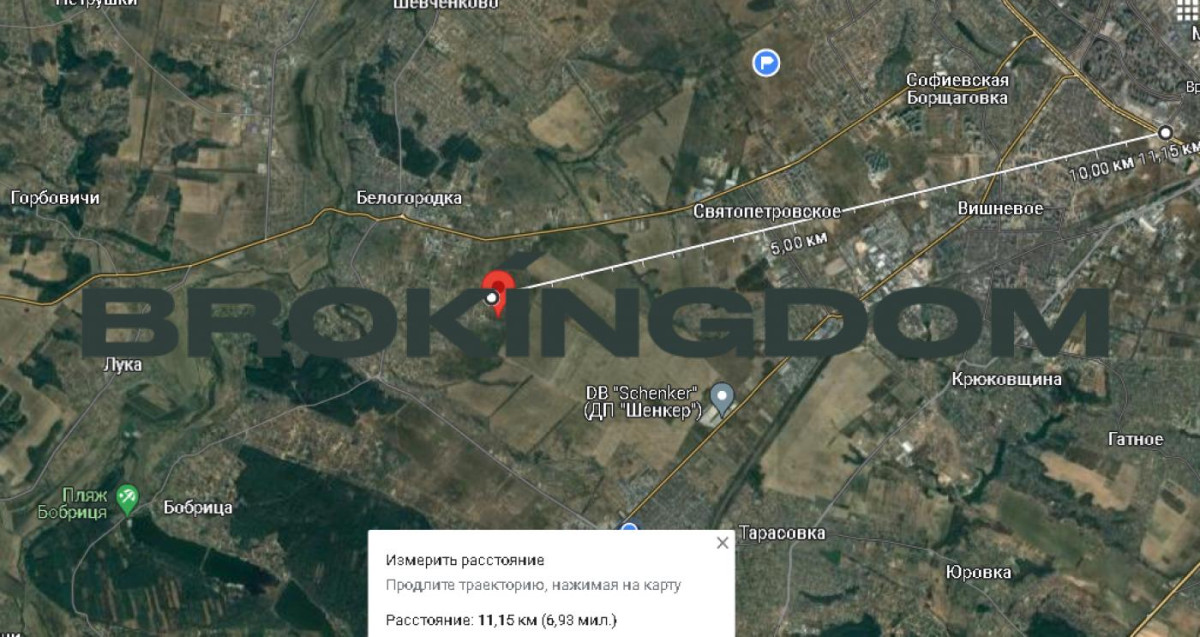Select the blue flag marker near Шевченково
Screen dimensions: 1200x637
tap(766, 63)
